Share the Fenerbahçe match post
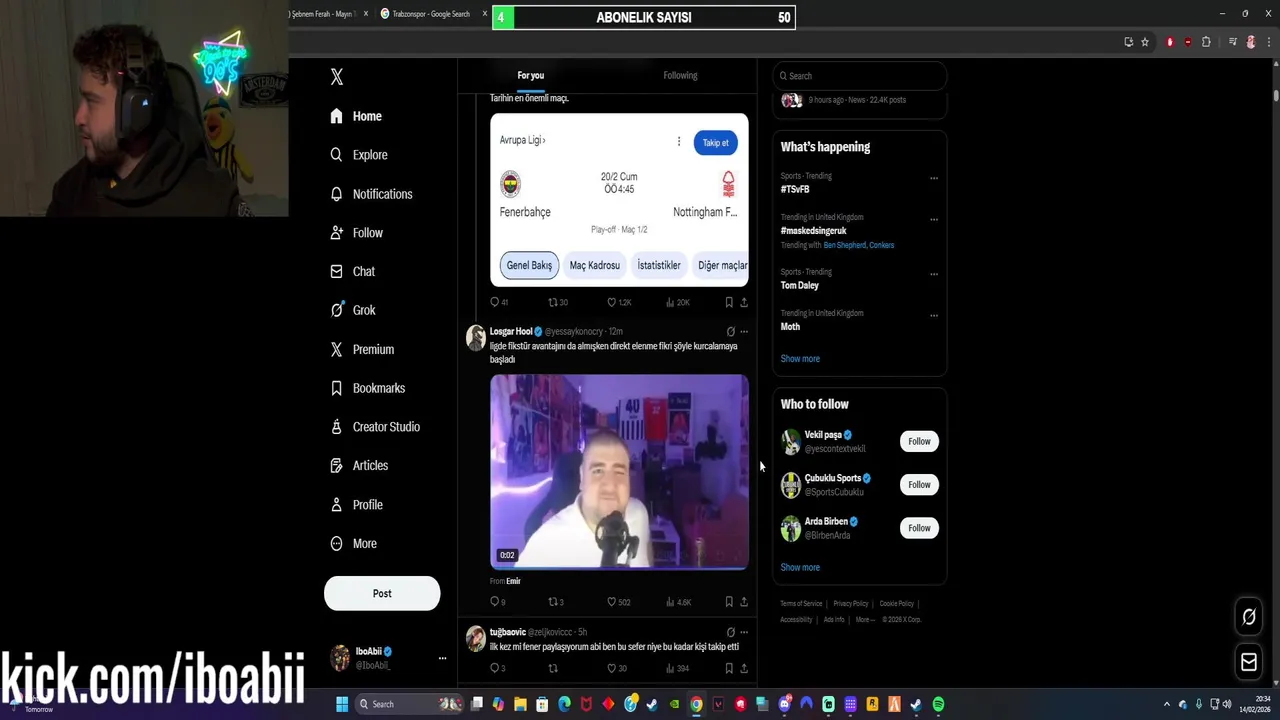1280x720 pixels. pyautogui.click(x=744, y=302)
